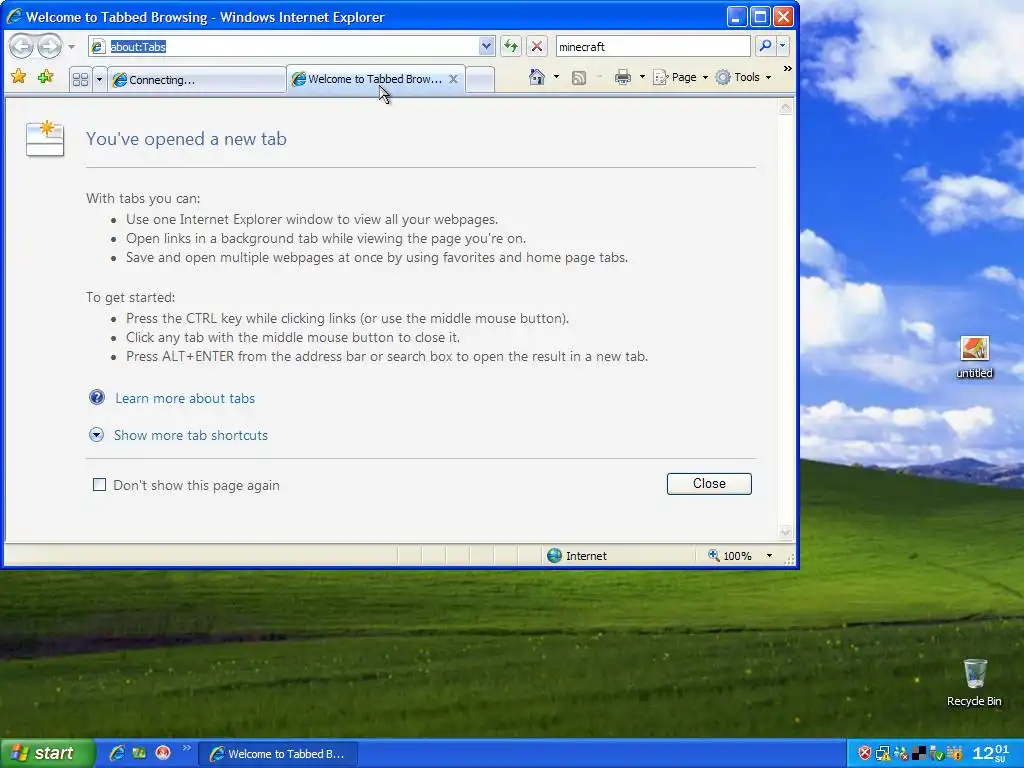
Task: Close the Welcome to Tabbed Browsing tab
Action: click(x=453, y=79)
